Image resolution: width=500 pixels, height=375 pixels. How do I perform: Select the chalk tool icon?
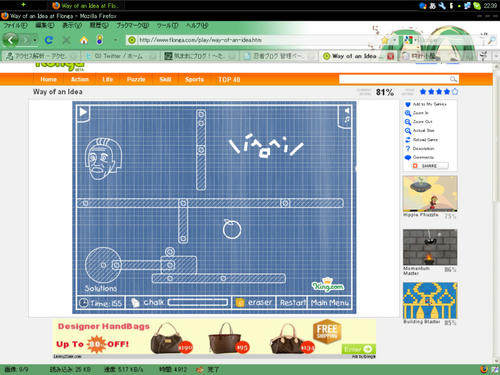click(x=135, y=302)
